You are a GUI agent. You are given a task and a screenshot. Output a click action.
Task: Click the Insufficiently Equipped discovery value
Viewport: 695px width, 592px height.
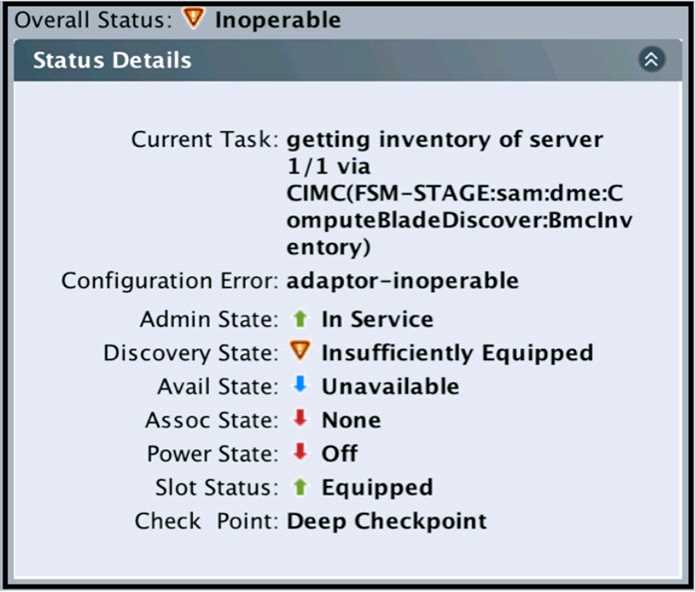pyautogui.click(x=457, y=353)
